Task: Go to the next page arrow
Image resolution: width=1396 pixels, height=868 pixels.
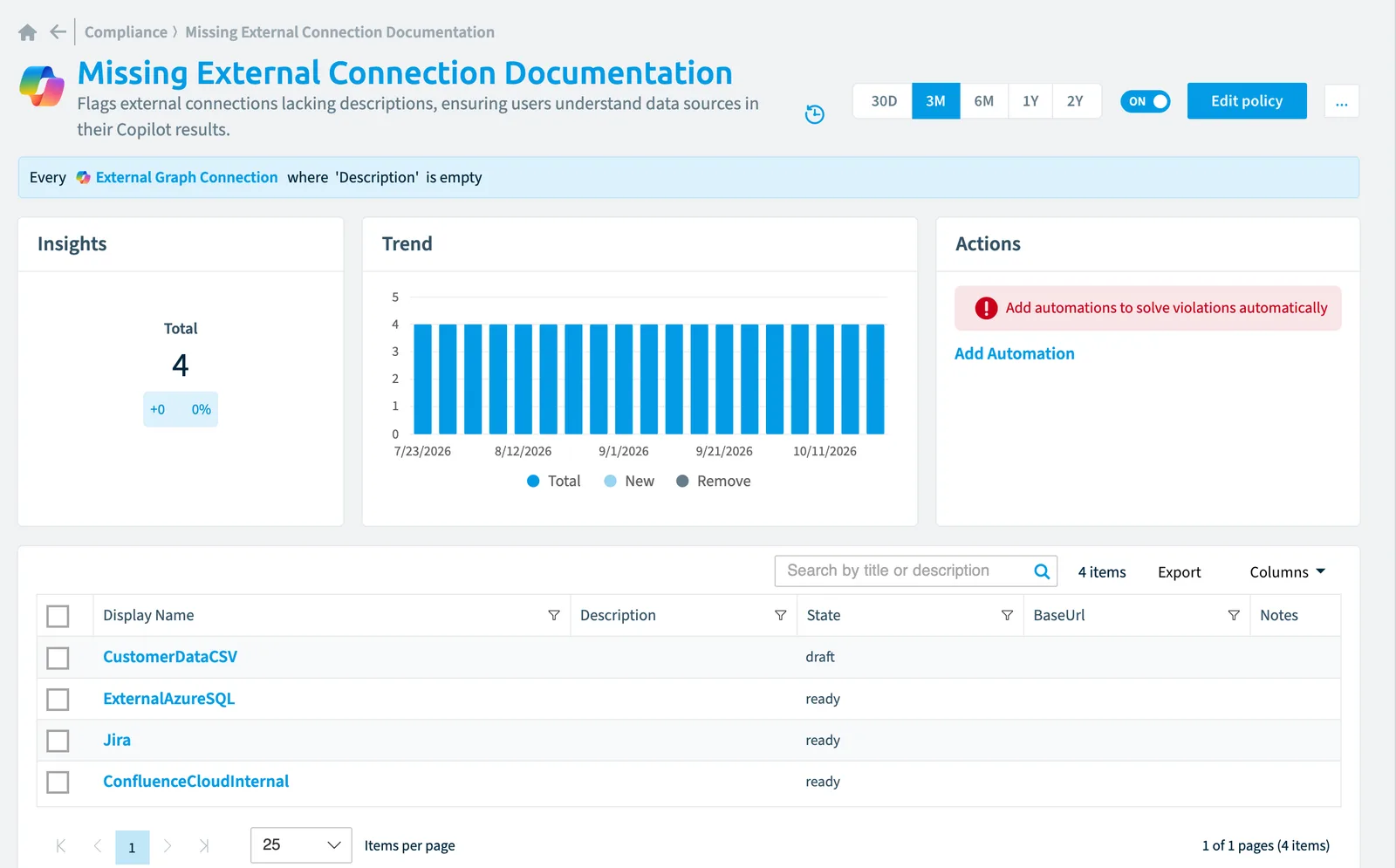Action: pos(168,845)
